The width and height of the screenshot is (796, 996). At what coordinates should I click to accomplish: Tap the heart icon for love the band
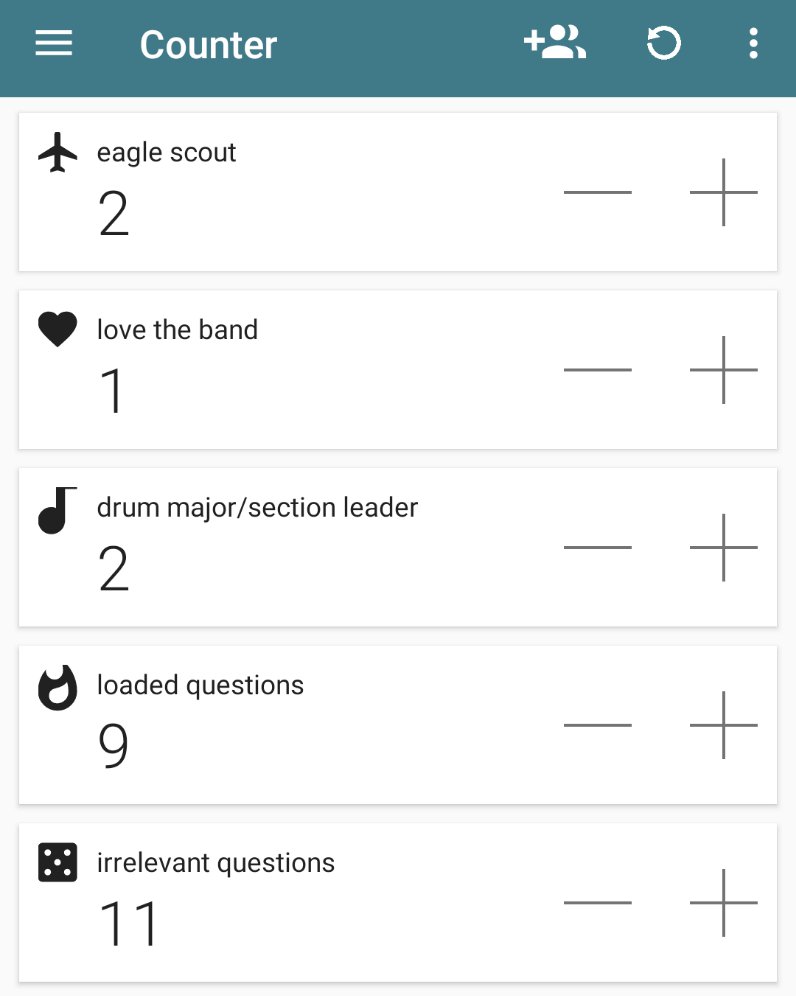coord(57,329)
